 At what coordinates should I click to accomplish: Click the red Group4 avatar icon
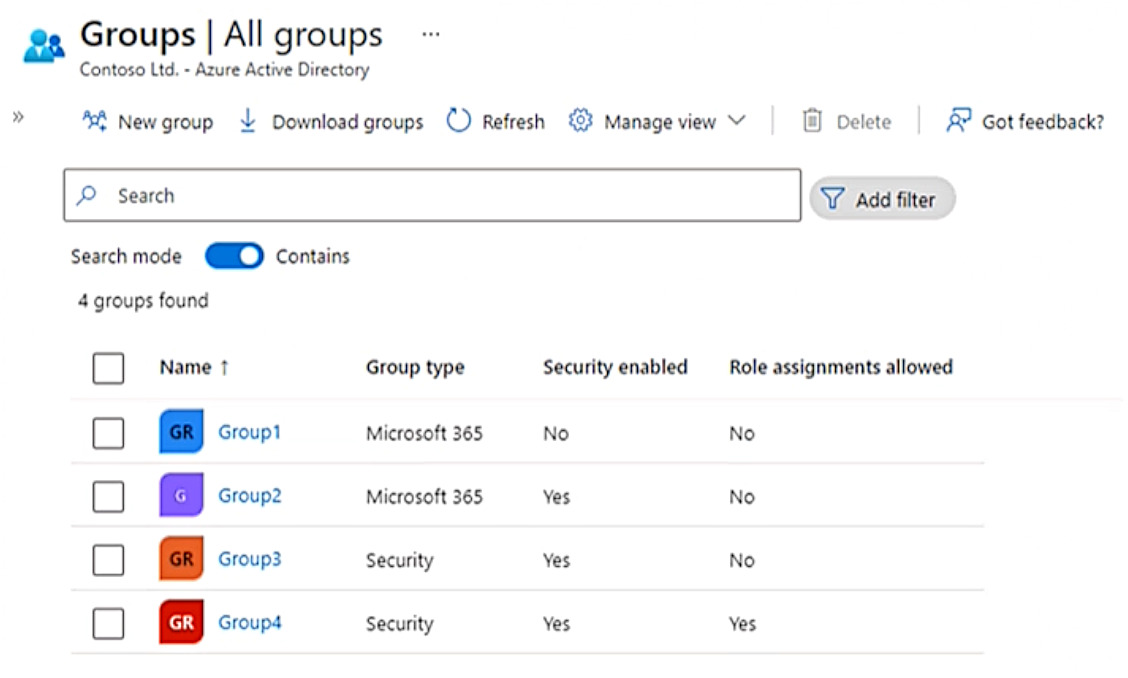[181, 622]
